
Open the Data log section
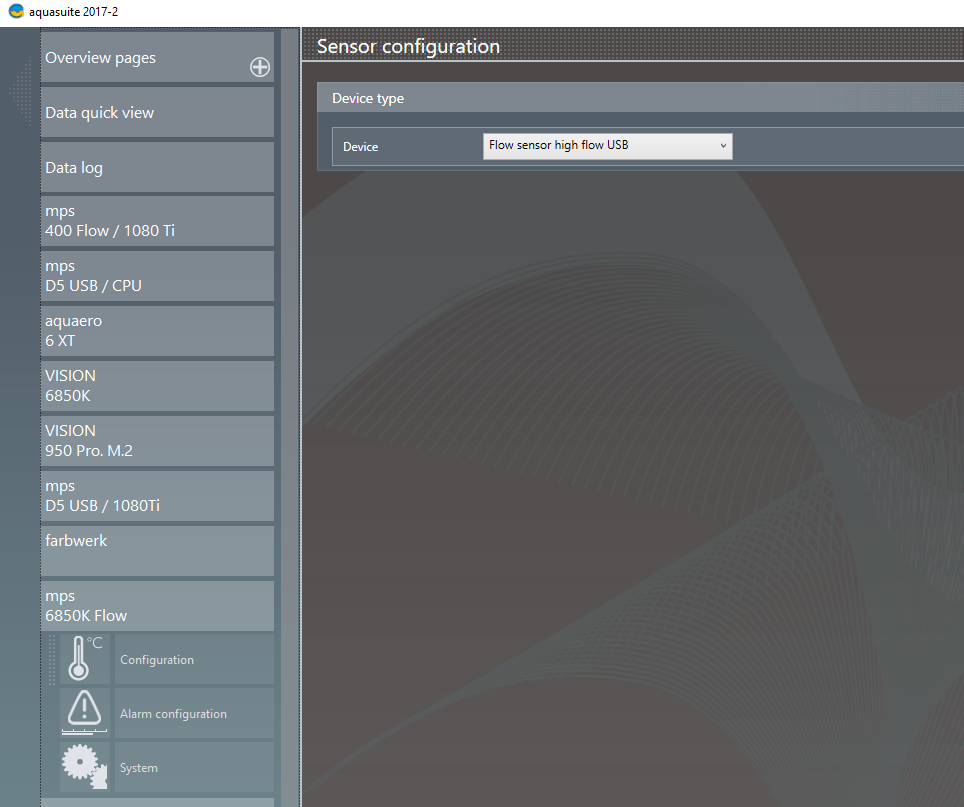click(x=157, y=168)
